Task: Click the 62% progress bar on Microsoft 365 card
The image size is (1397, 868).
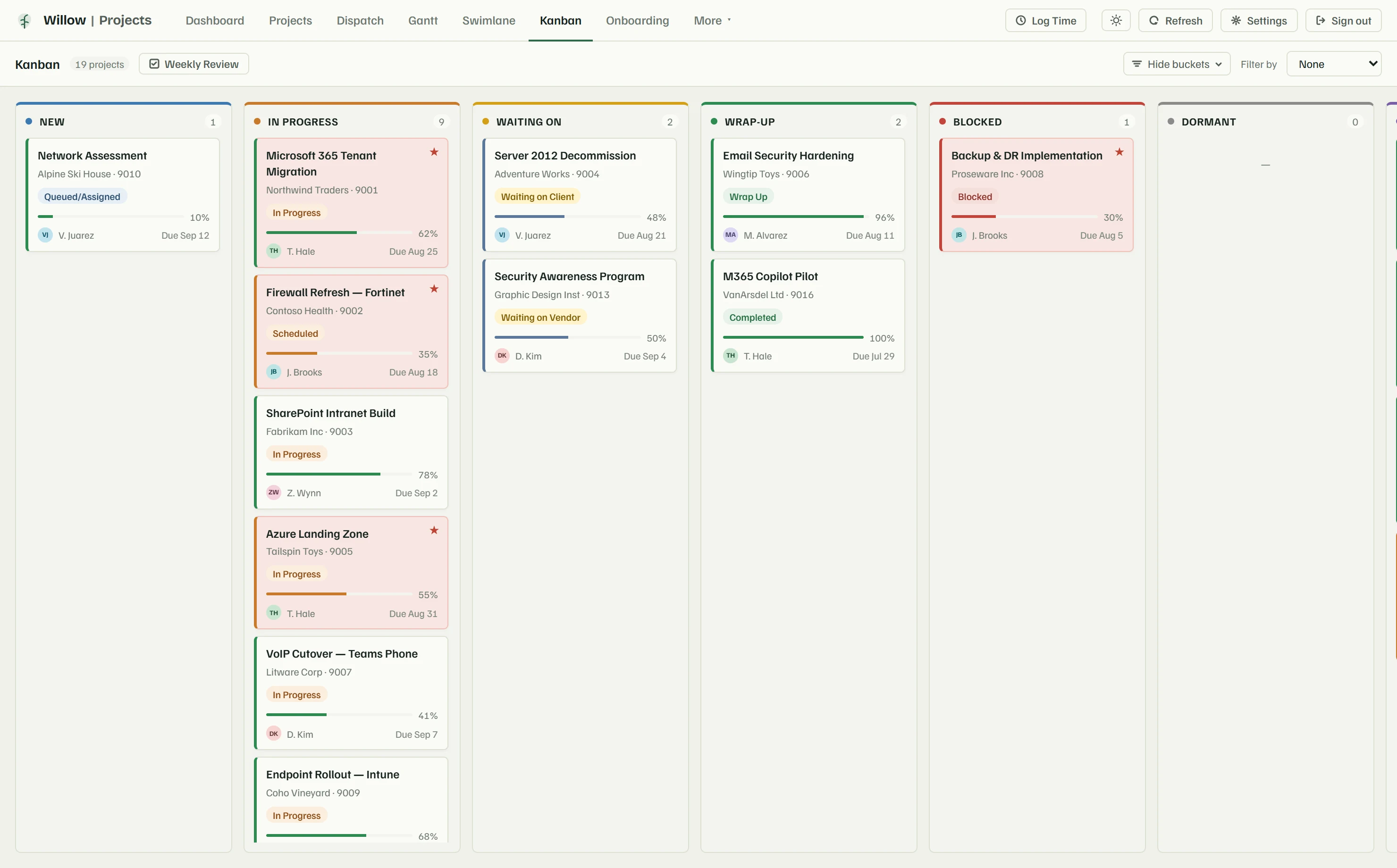Action: coord(339,233)
